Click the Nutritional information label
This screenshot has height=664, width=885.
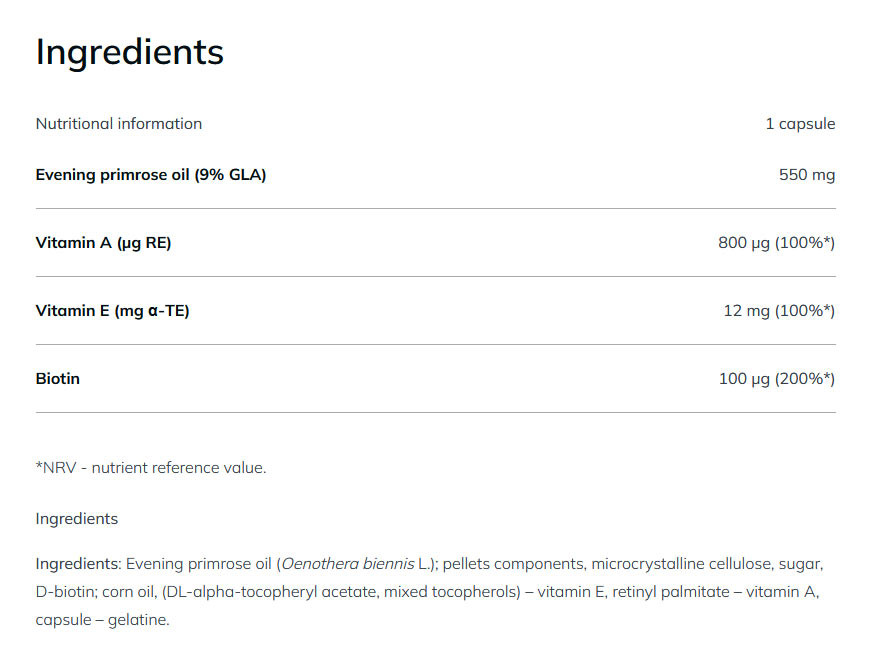[x=118, y=124]
